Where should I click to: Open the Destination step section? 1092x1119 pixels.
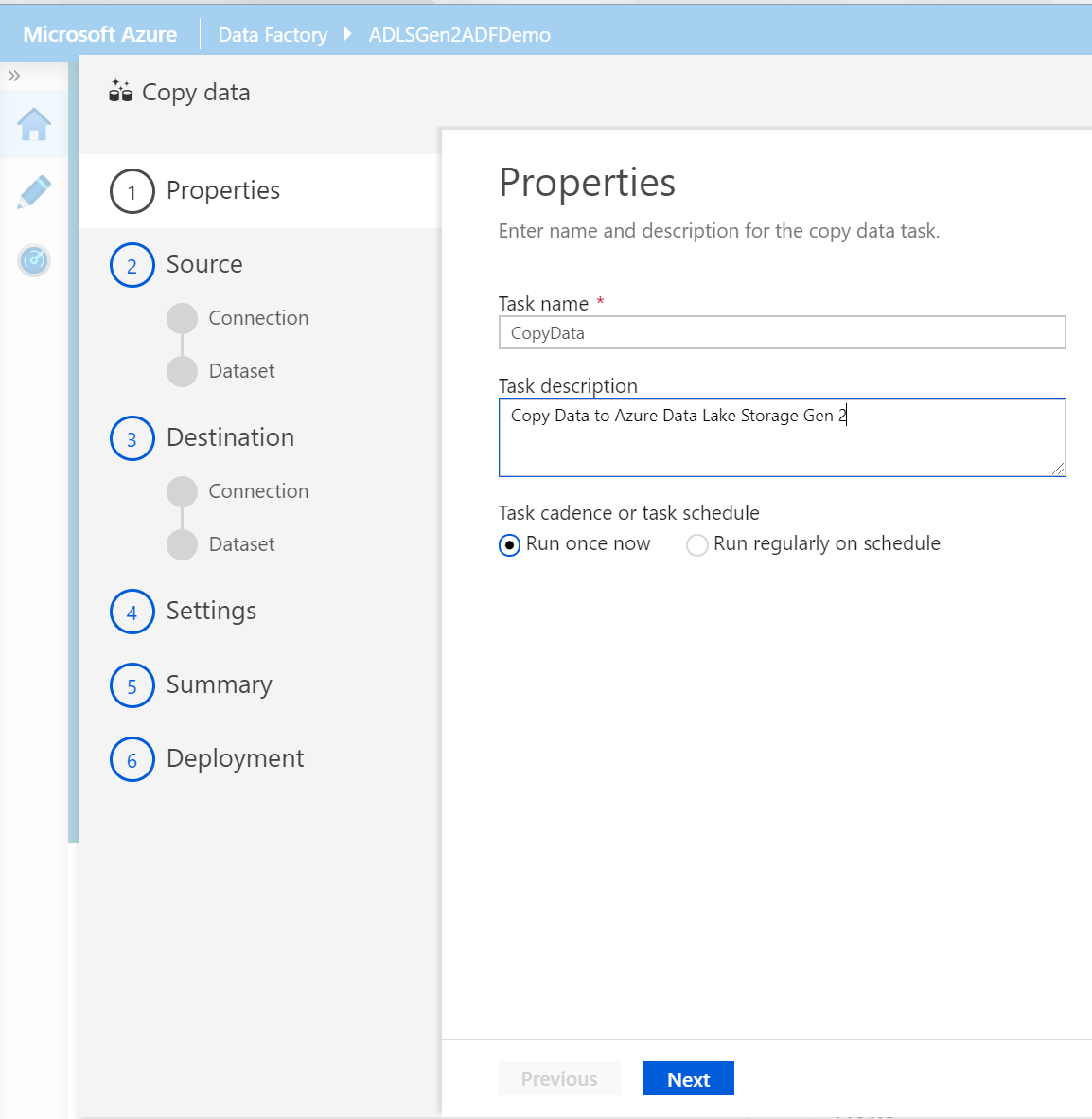pyautogui.click(x=132, y=438)
